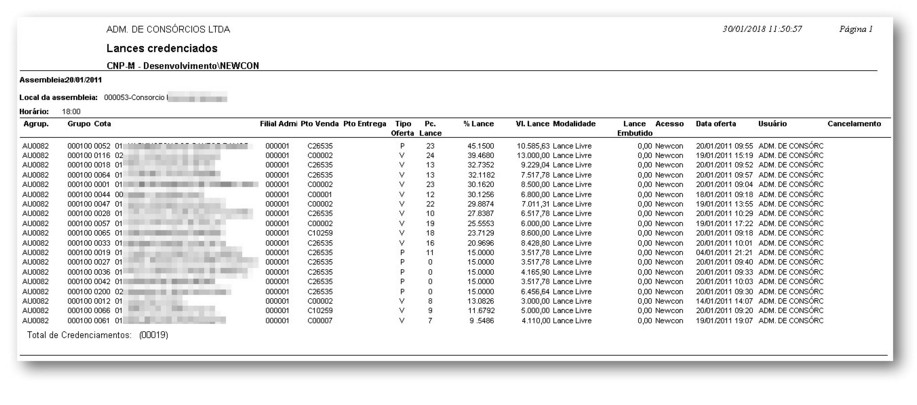Image resolution: width=917 pixels, height=405 pixels.
Task: Click the bid value '4.110,00'
Action: [535, 321]
